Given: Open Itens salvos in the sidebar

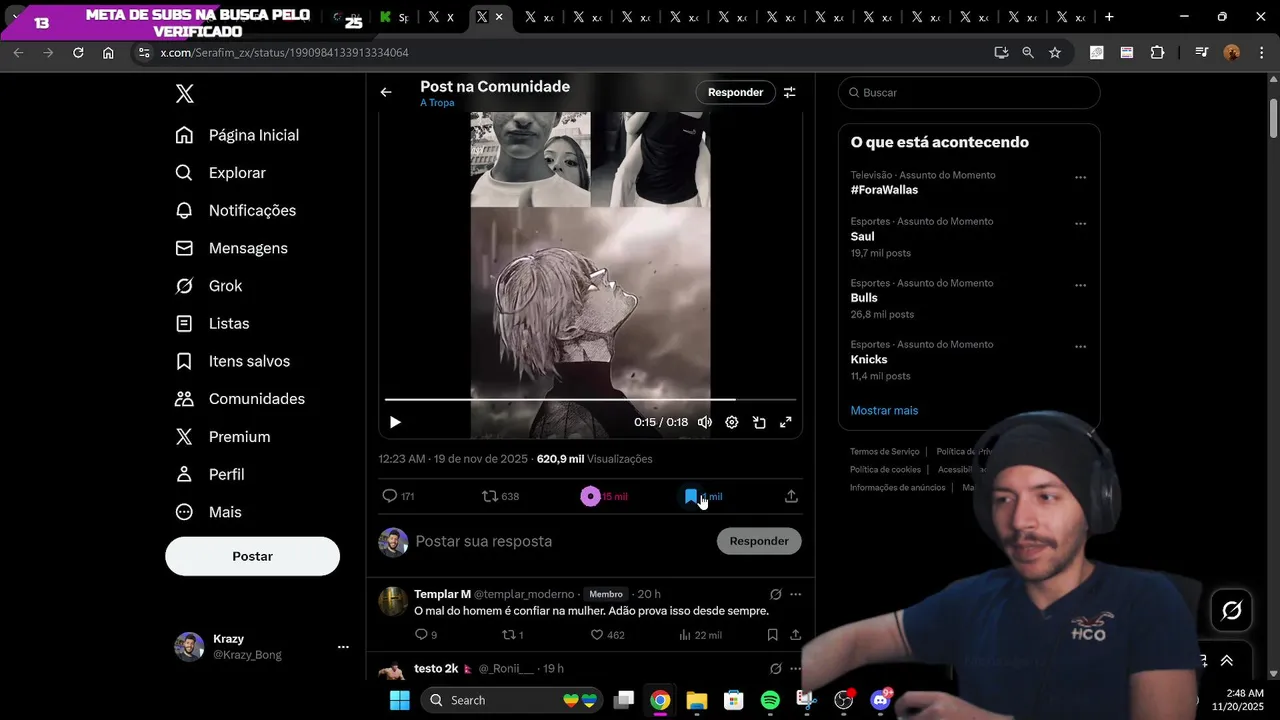Looking at the screenshot, I should click(x=233, y=361).
